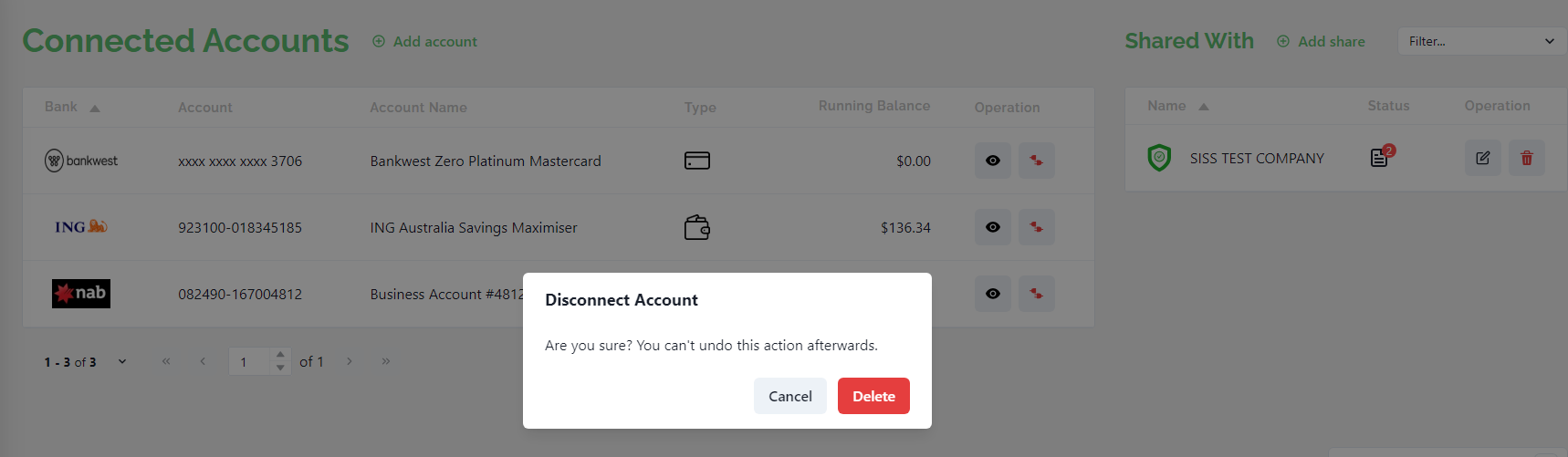
Task: Delete the SISS TEST COMPANY share
Action: click(1526, 158)
